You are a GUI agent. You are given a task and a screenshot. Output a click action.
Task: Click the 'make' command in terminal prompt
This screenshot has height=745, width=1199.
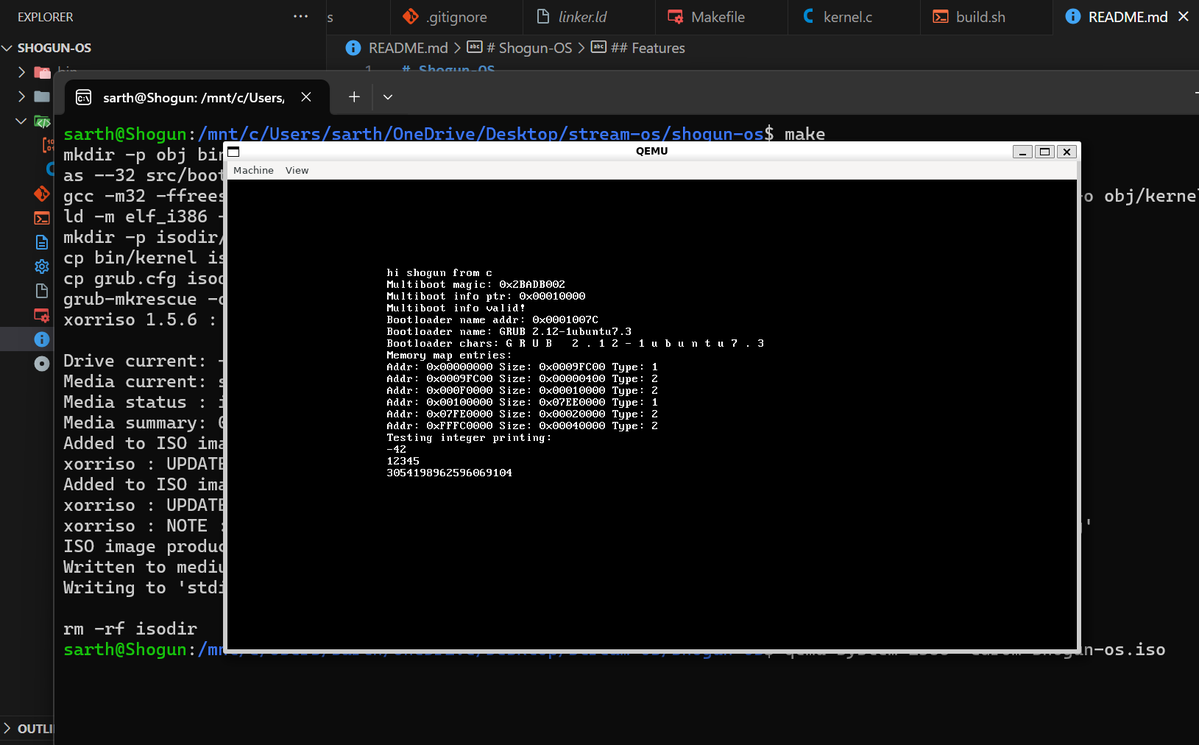[x=804, y=134]
